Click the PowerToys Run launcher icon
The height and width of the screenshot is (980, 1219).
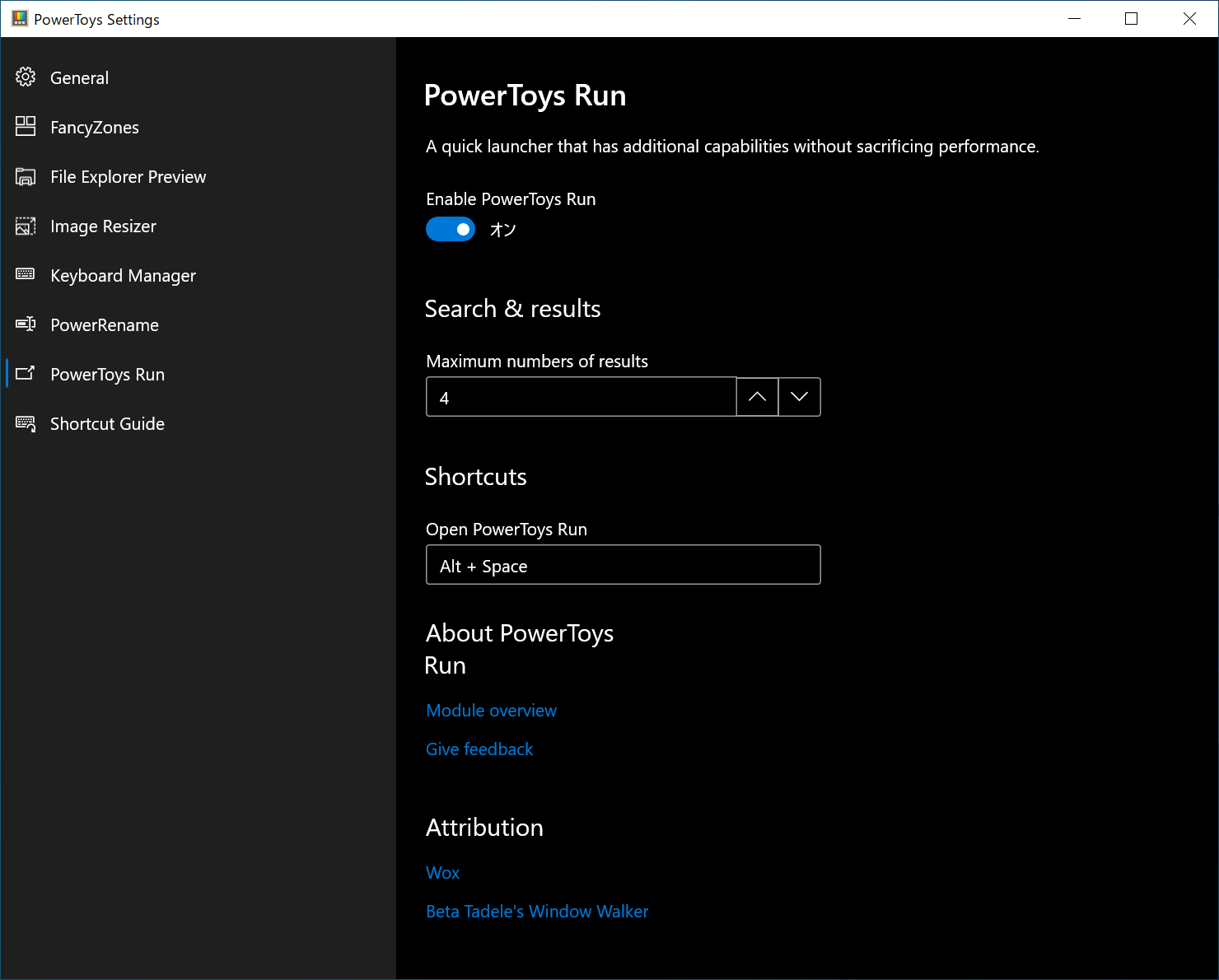(26, 373)
